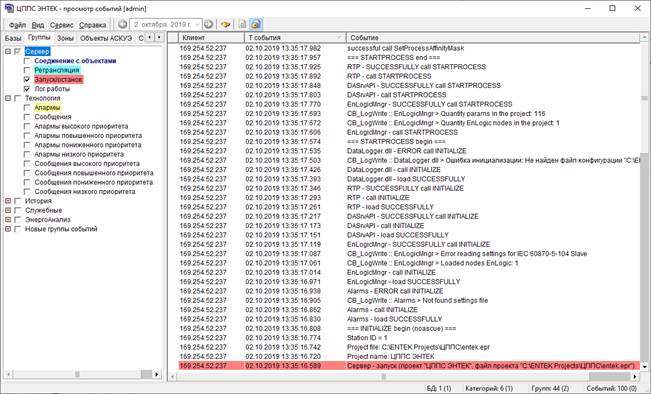
Task: Check Соединение с объектами checkbox
Action: [x=27, y=61]
